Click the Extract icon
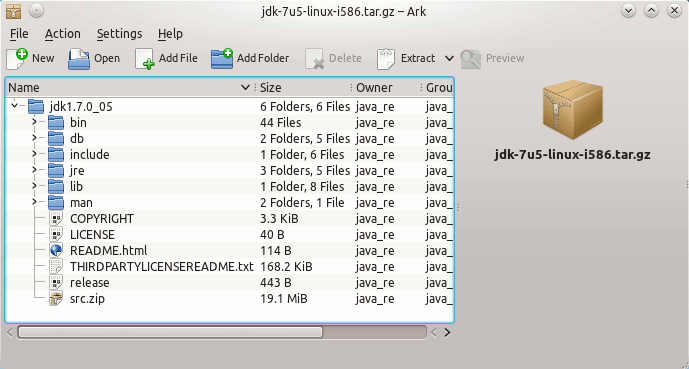689x369 pixels. click(386, 58)
